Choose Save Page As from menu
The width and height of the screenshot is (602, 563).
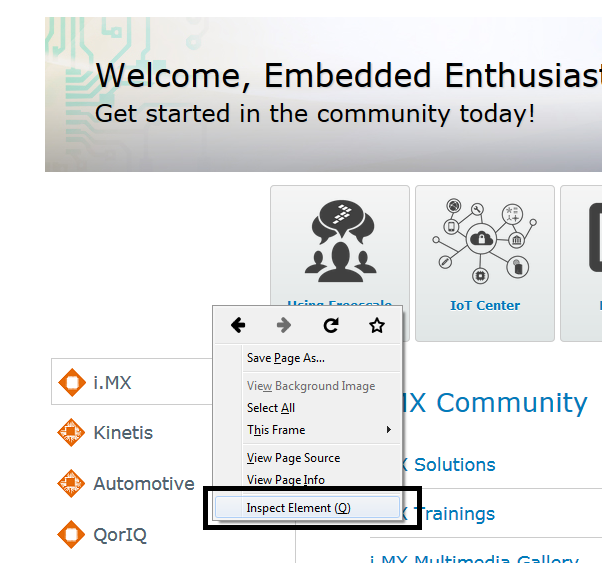pyautogui.click(x=286, y=358)
